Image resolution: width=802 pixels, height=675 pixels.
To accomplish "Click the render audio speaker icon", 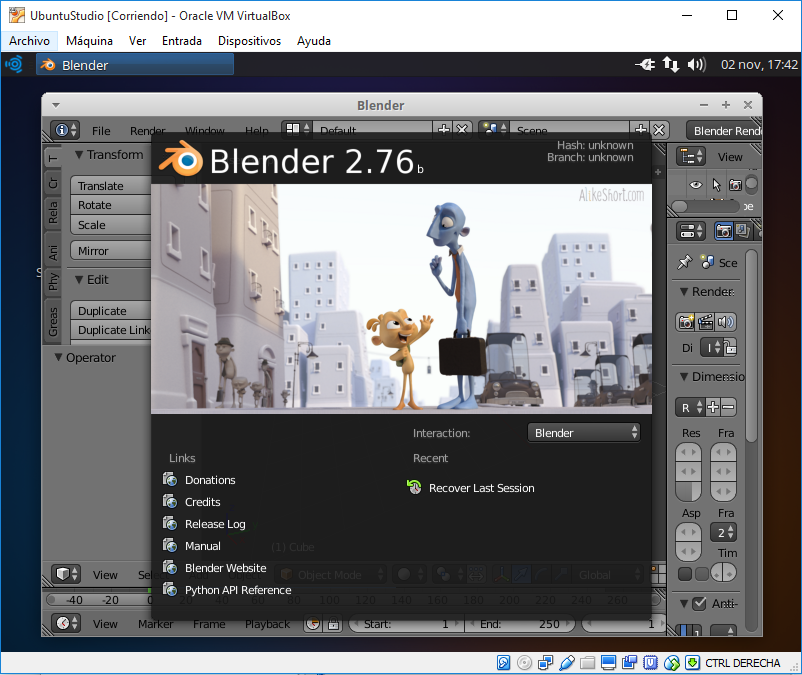I will pyautogui.click(x=725, y=322).
